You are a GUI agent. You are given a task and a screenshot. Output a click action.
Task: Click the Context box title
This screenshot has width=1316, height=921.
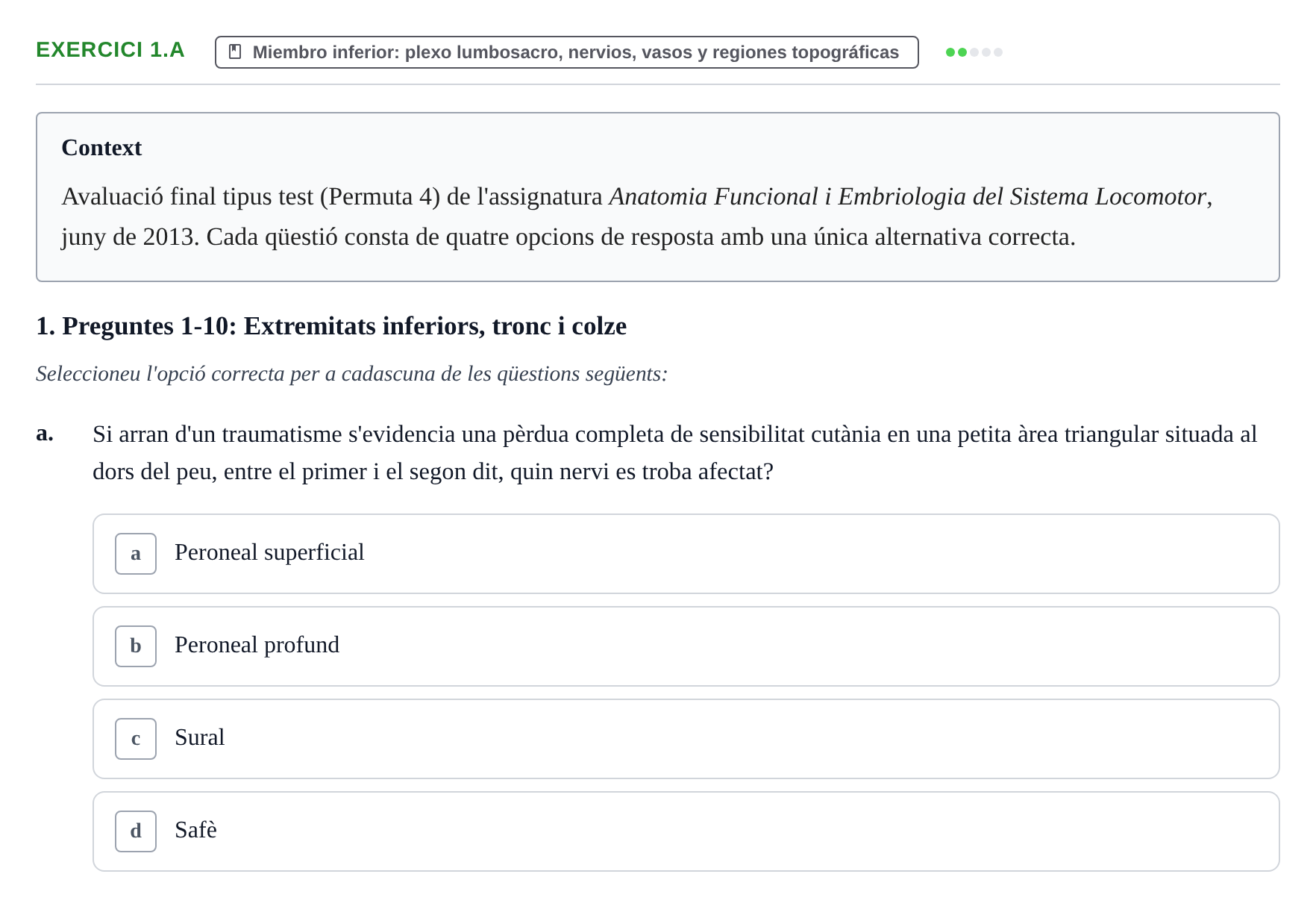click(101, 148)
